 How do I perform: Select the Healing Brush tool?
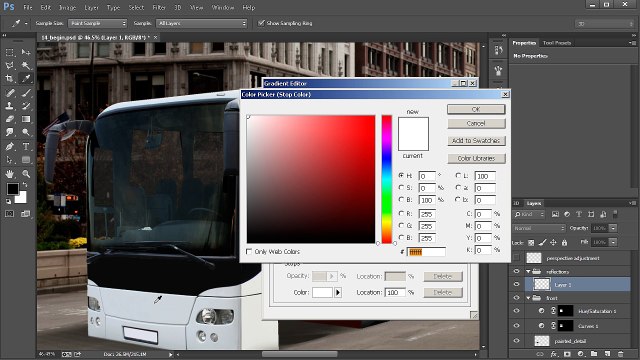click(x=9, y=93)
